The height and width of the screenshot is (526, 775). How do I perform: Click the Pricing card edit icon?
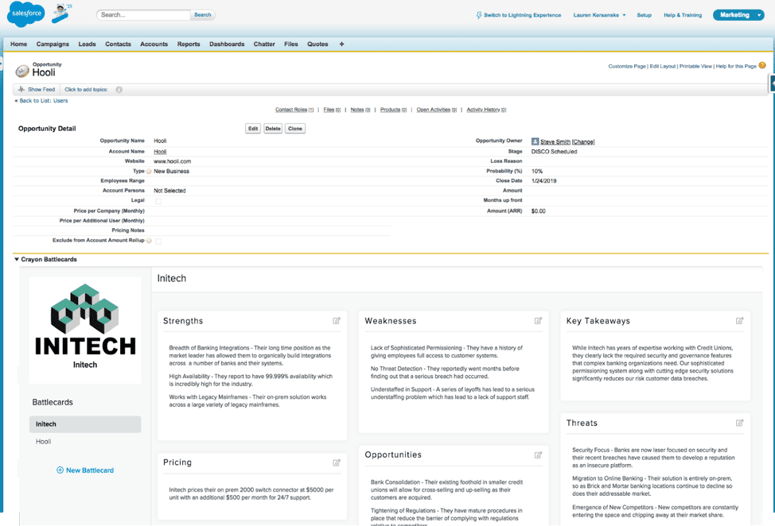click(x=337, y=463)
